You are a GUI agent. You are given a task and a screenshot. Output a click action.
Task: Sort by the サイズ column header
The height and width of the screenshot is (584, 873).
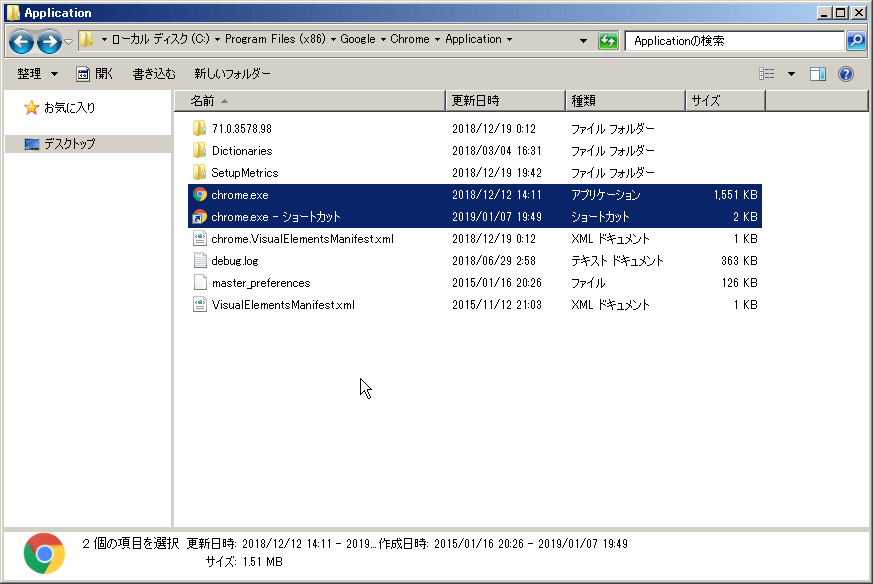pos(725,101)
